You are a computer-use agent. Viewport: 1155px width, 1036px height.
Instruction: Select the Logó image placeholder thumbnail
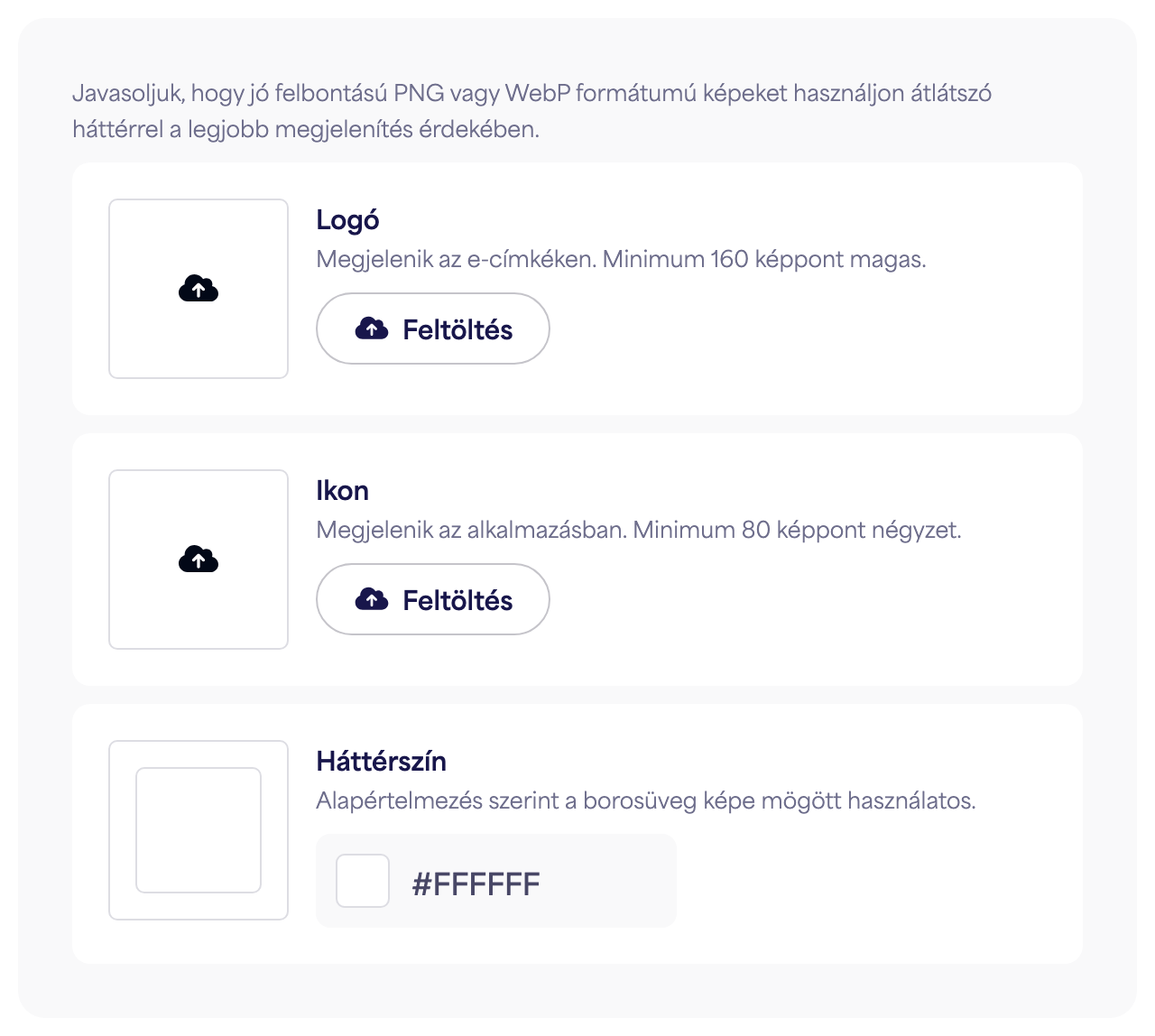199,289
